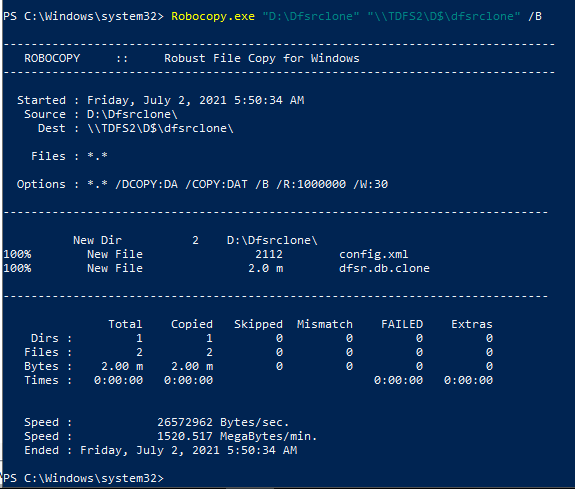Click the Extras column header

point(472,324)
